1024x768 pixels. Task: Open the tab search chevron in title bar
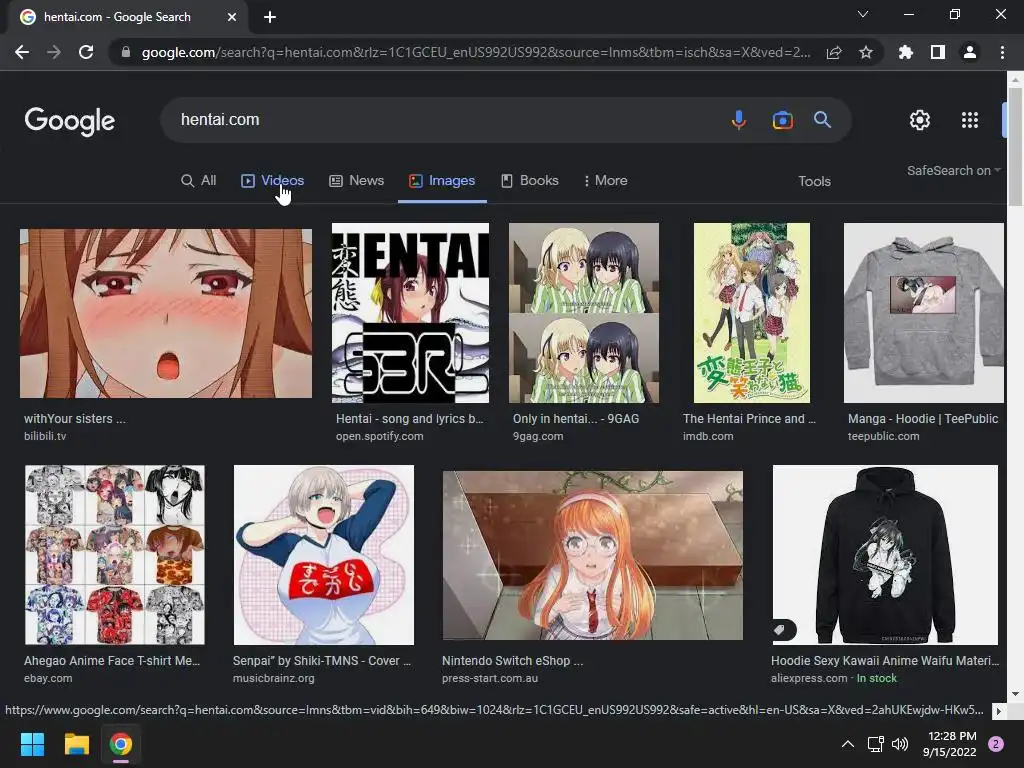click(x=863, y=14)
